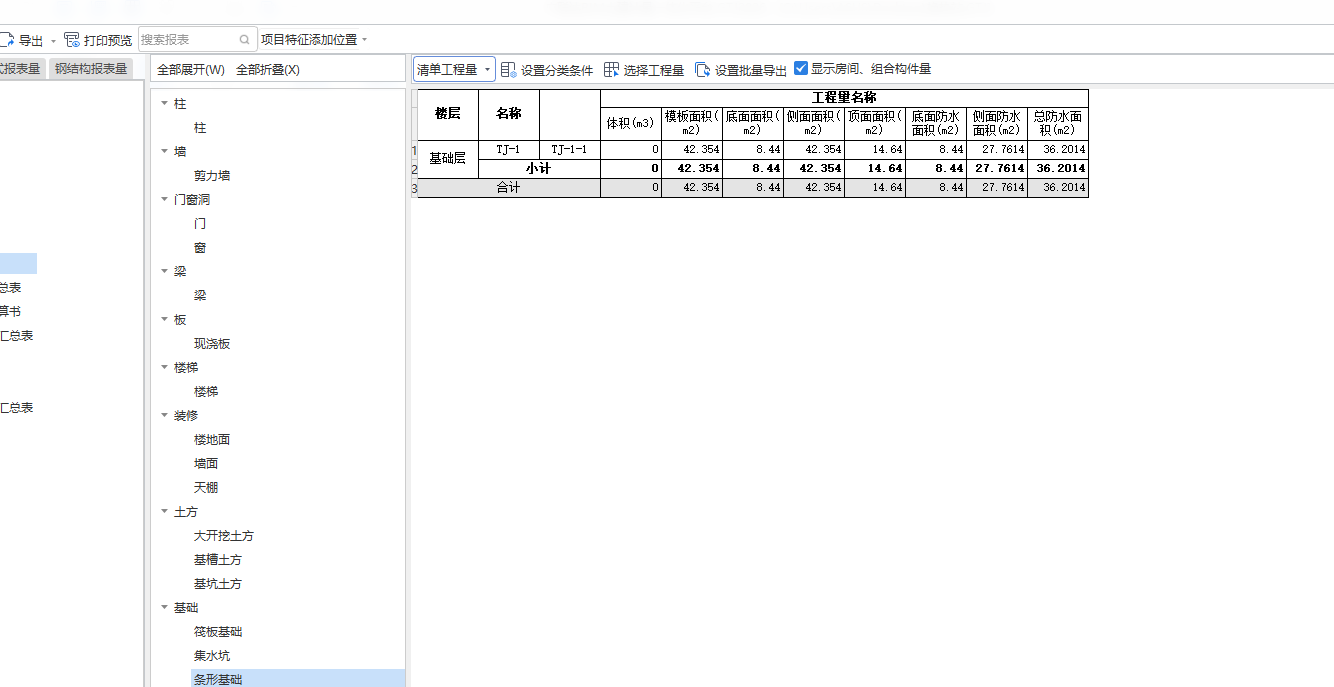Select the 窗 tree item
The height and width of the screenshot is (687, 1334).
click(200, 248)
